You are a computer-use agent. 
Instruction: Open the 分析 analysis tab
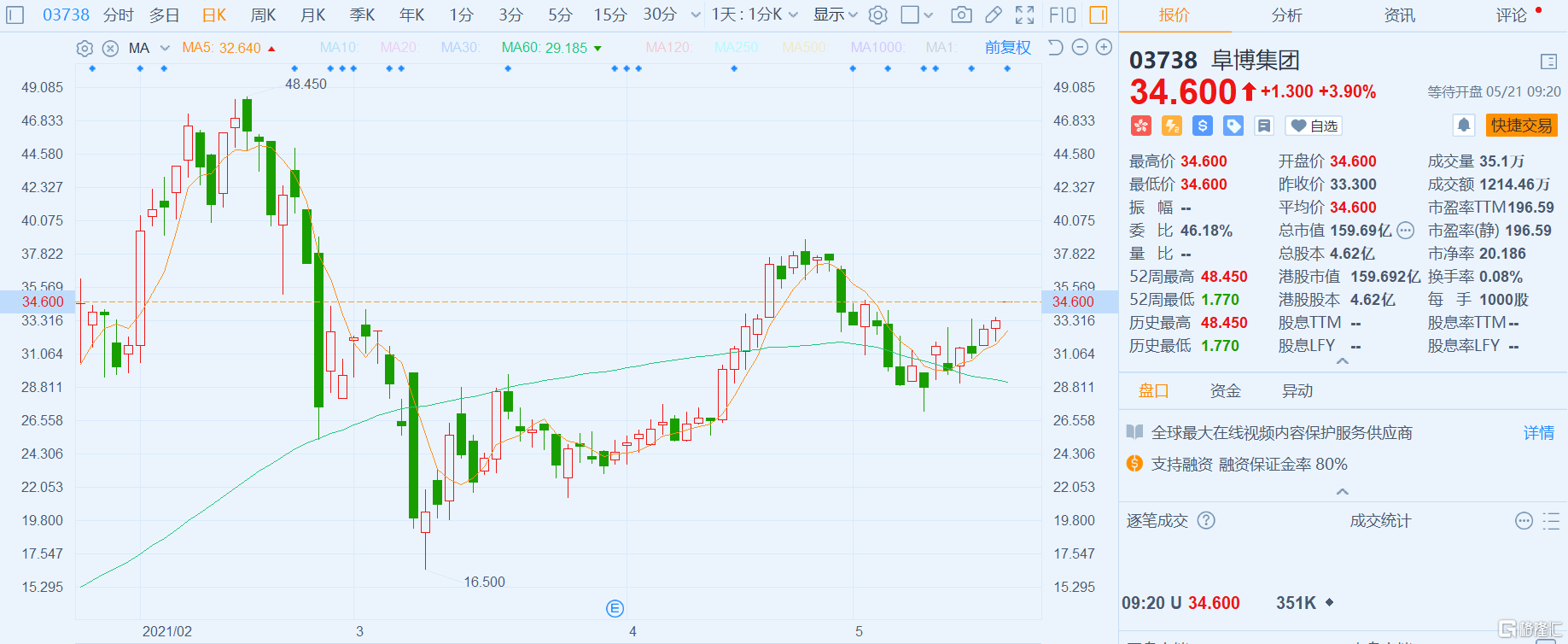click(x=1287, y=15)
